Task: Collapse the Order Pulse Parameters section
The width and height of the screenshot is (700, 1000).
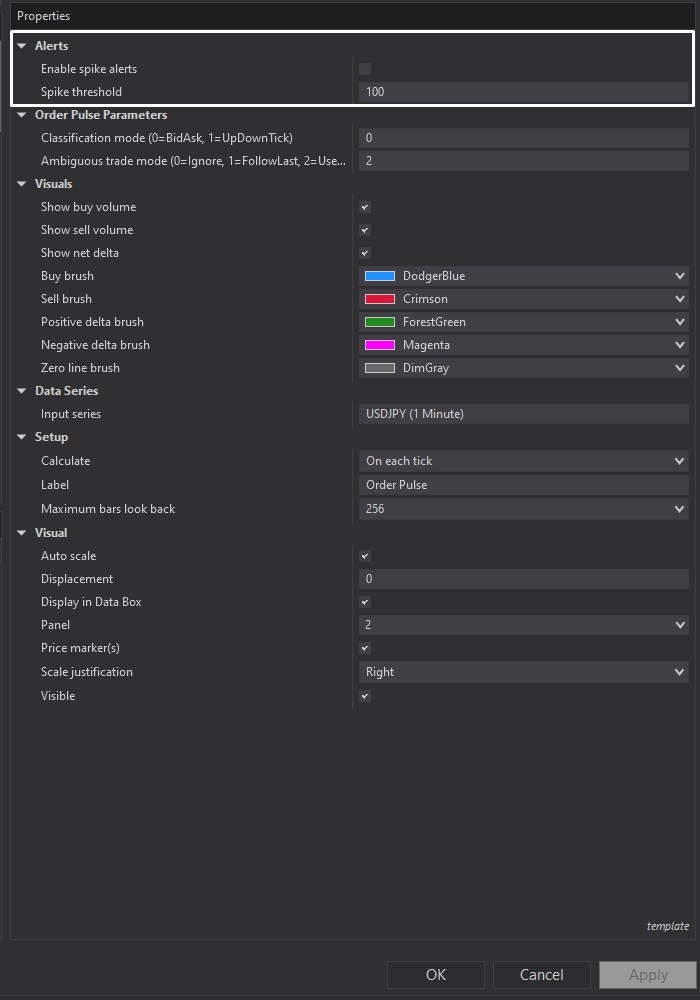Action: click(22, 115)
